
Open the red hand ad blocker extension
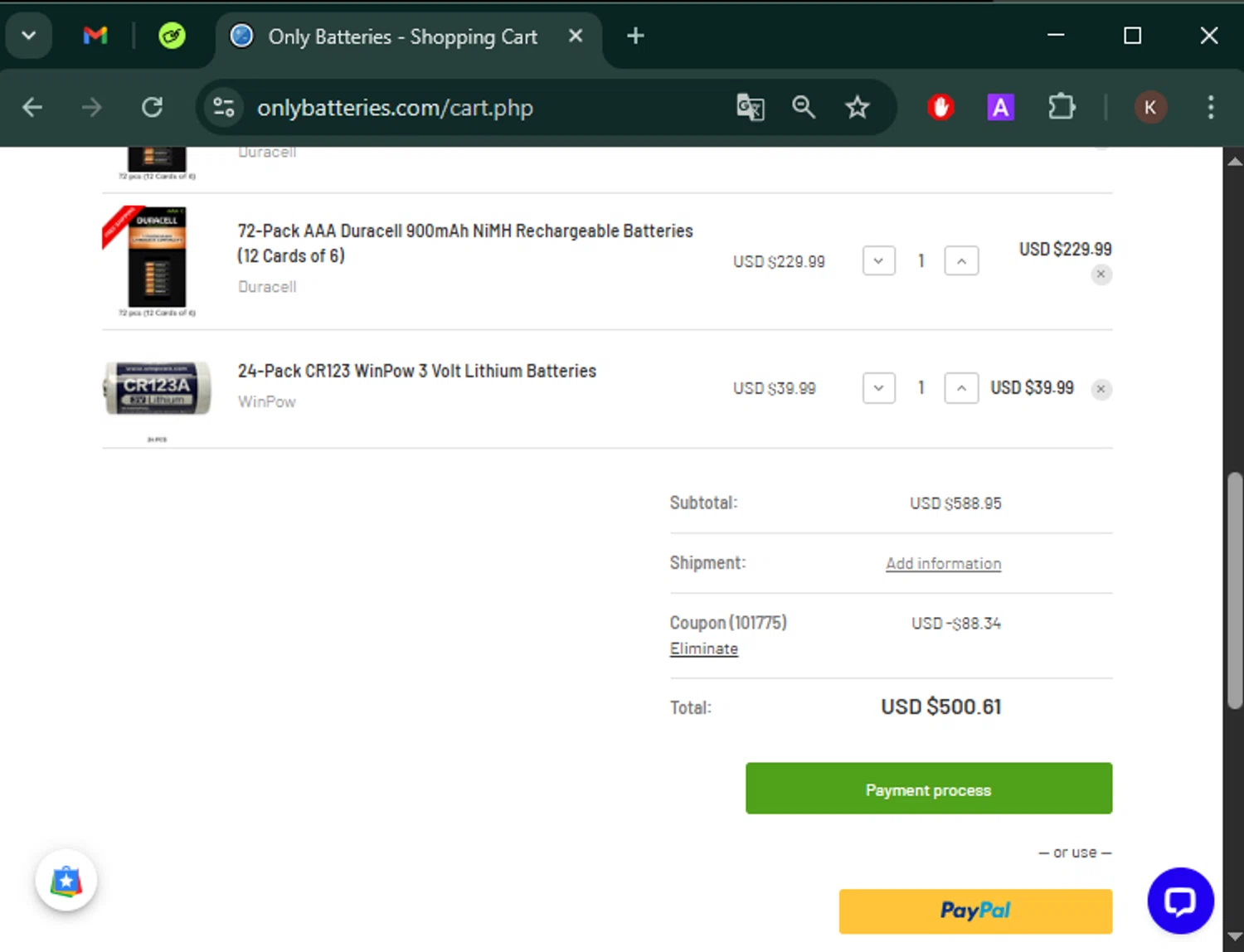[x=940, y=107]
